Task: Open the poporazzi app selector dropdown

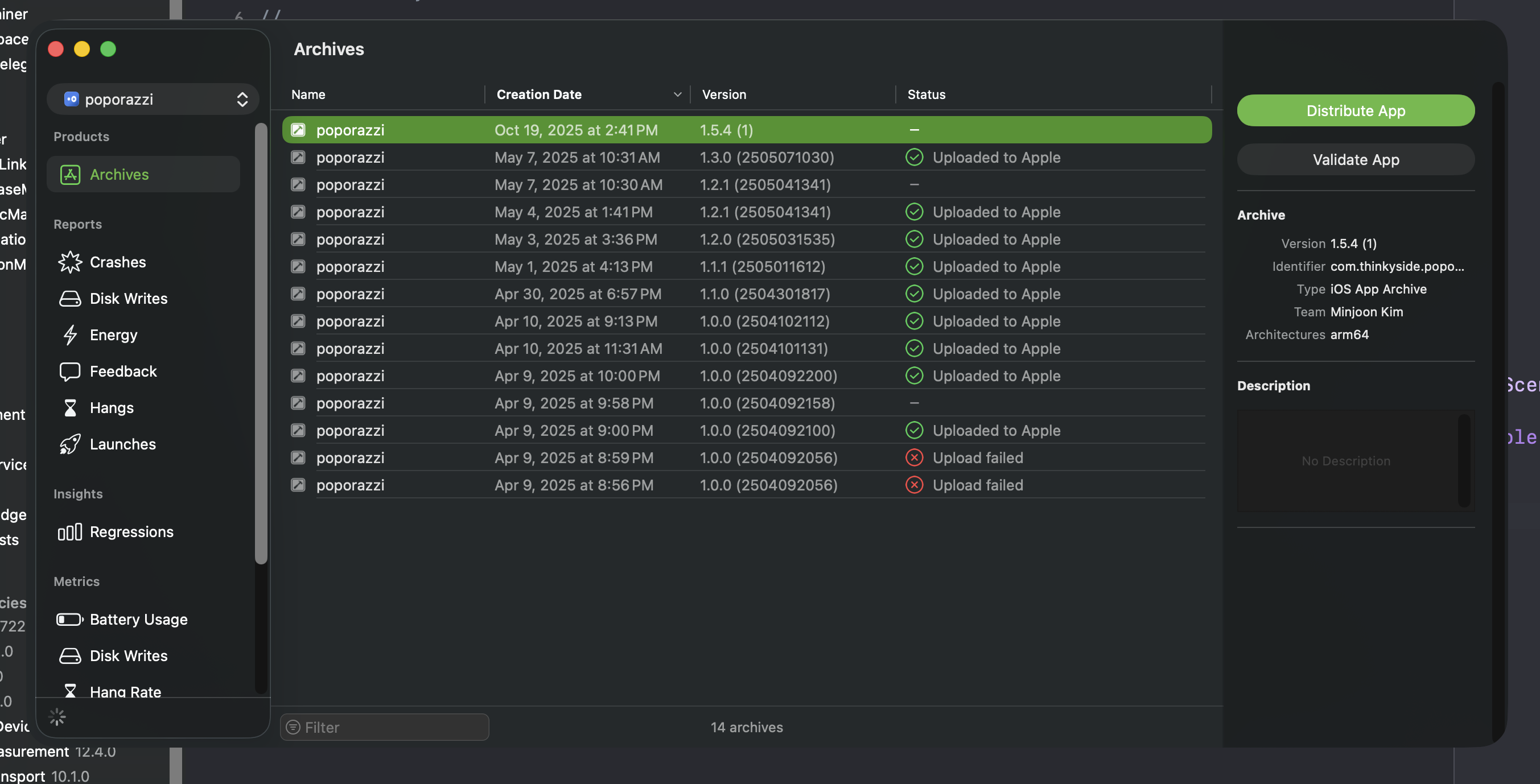Action: [153, 99]
